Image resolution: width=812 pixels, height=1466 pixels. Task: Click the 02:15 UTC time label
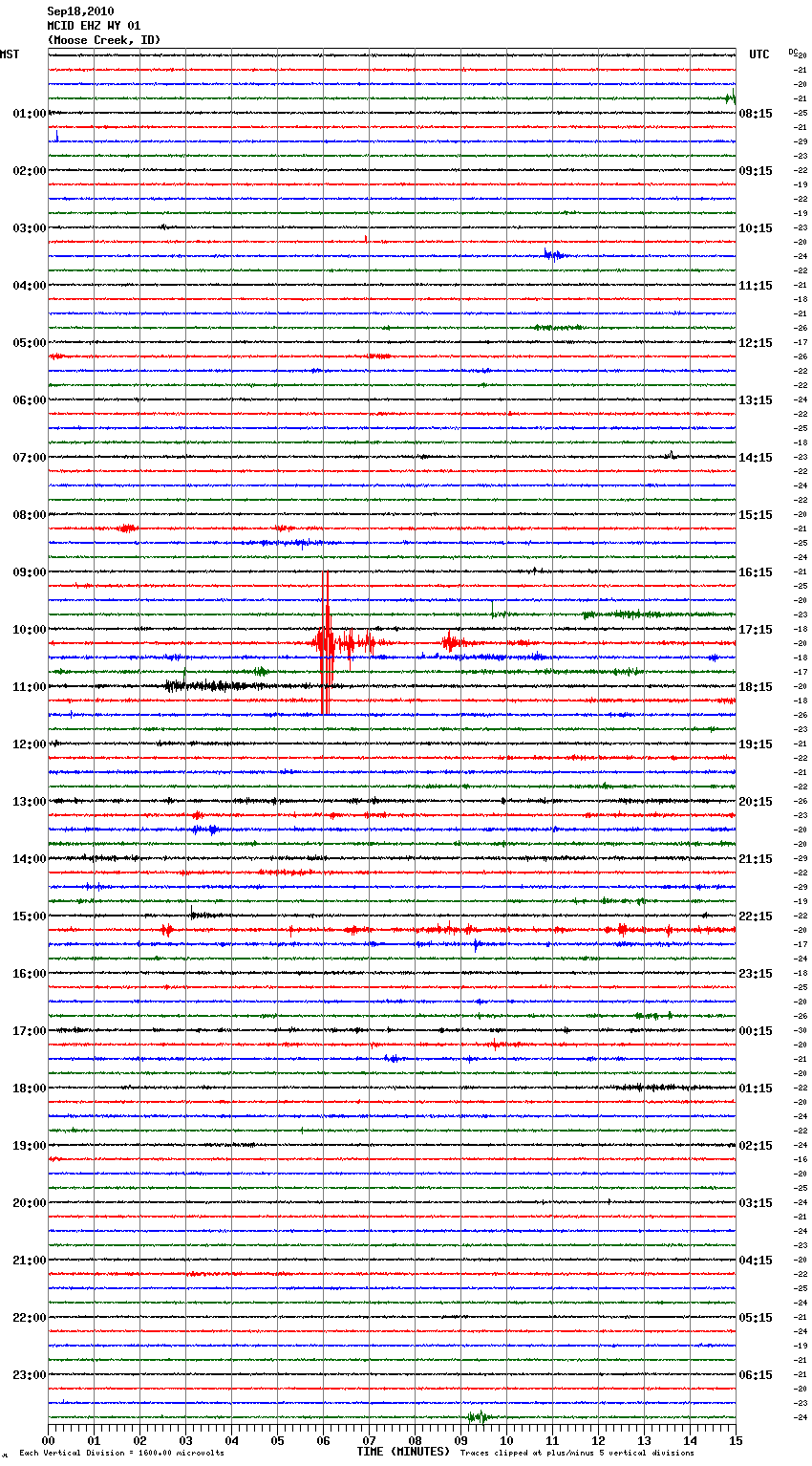(756, 1146)
